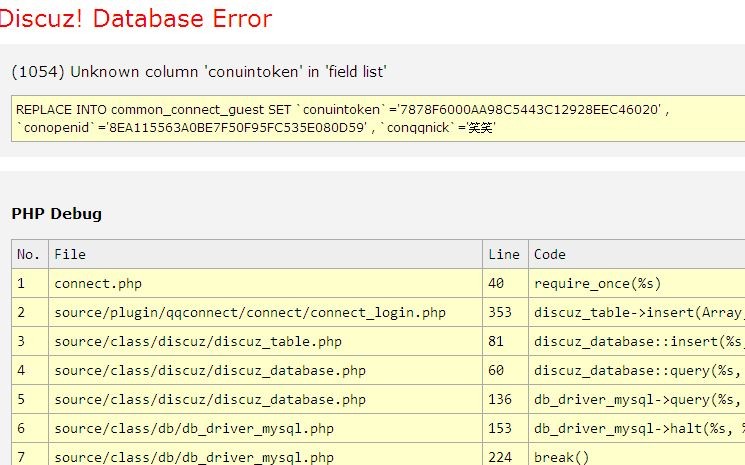Click line number 153

pos(505,428)
